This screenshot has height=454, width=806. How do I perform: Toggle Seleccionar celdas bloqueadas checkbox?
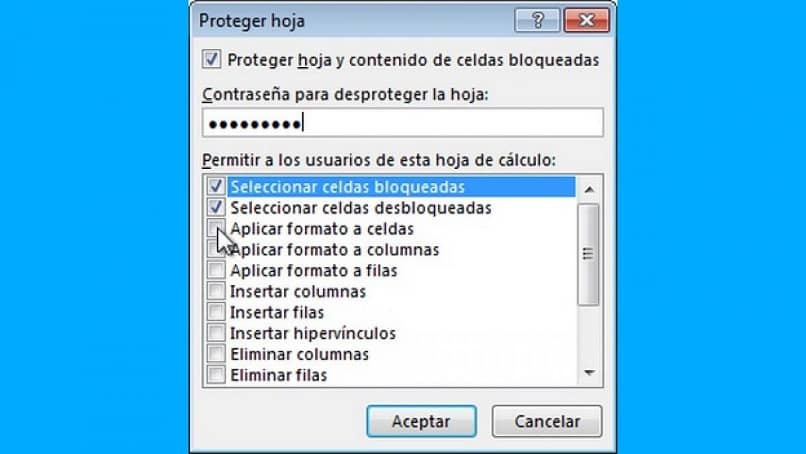[x=216, y=186]
